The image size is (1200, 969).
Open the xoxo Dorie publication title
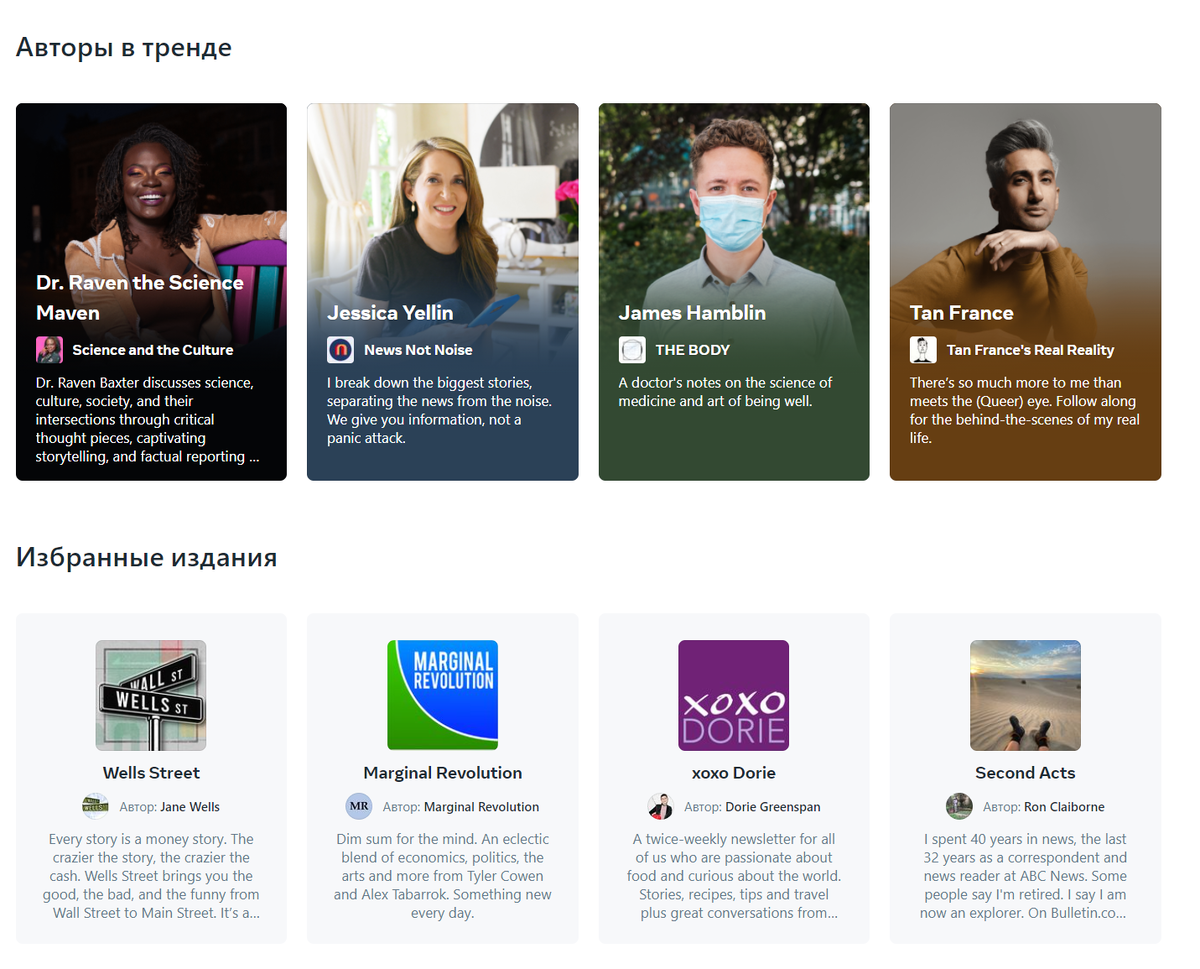point(734,773)
